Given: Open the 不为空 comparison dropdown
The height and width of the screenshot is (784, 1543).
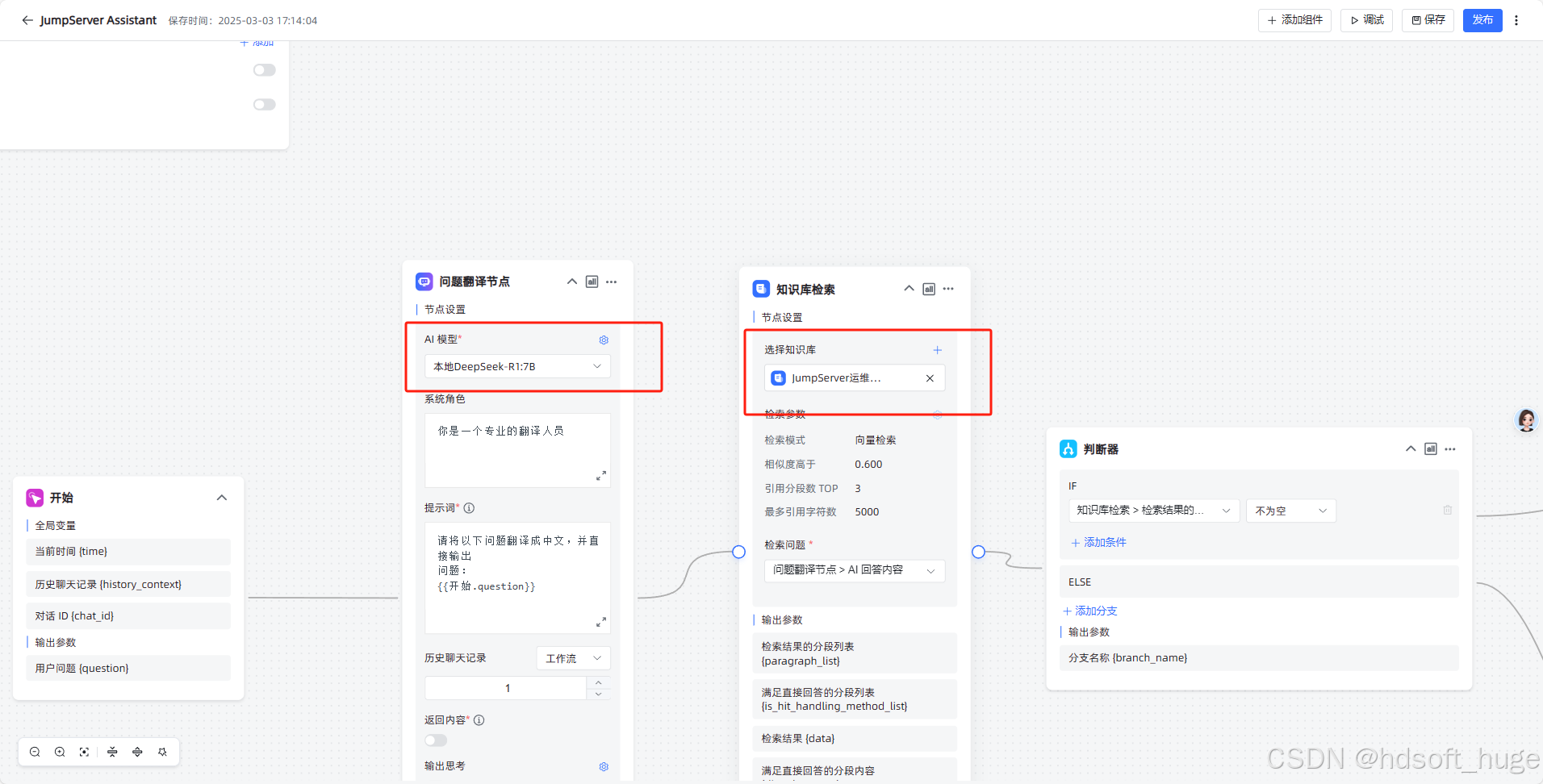Looking at the screenshot, I should [x=1291, y=511].
